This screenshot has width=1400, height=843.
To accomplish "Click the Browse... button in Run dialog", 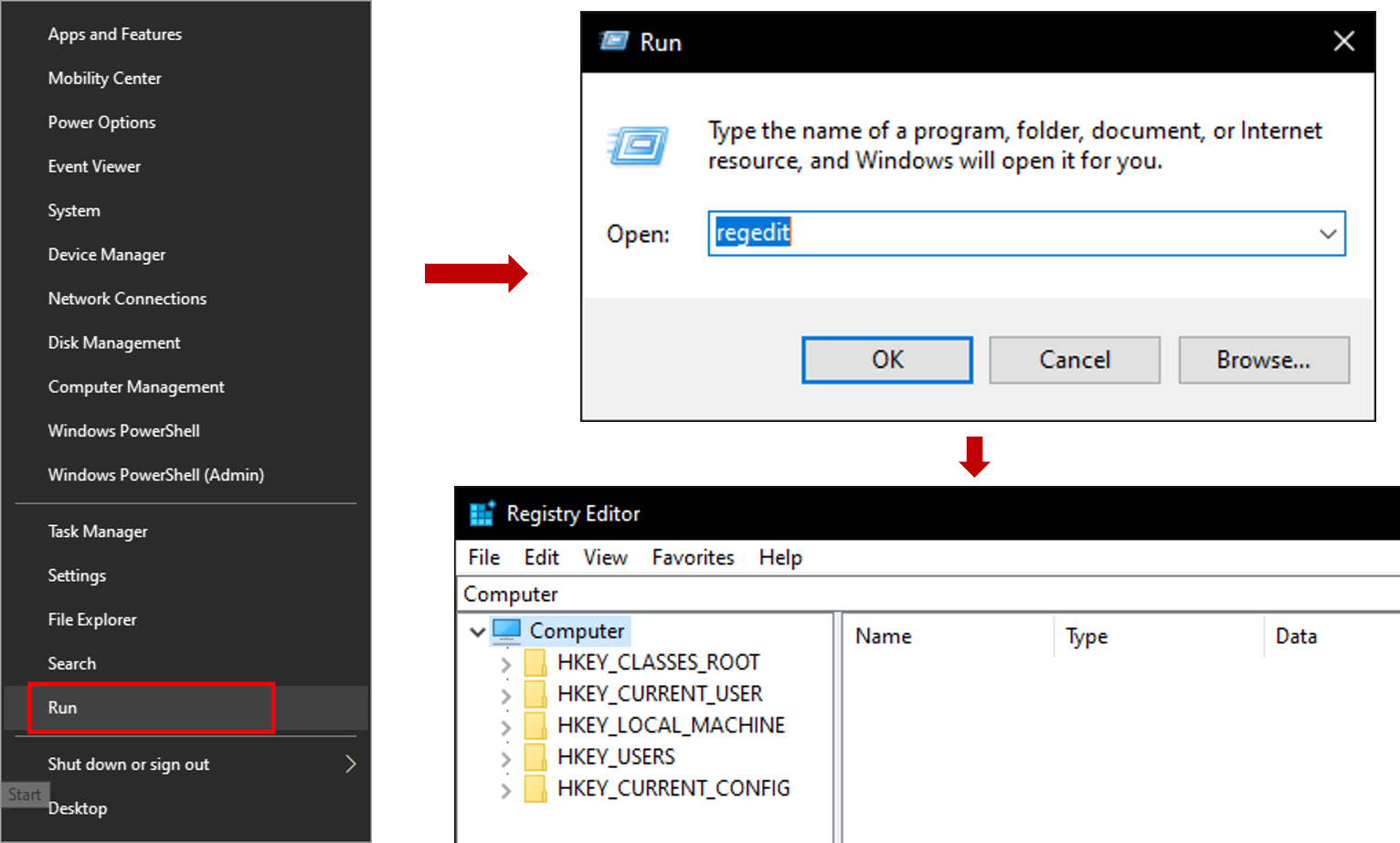I will click(x=1263, y=360).
